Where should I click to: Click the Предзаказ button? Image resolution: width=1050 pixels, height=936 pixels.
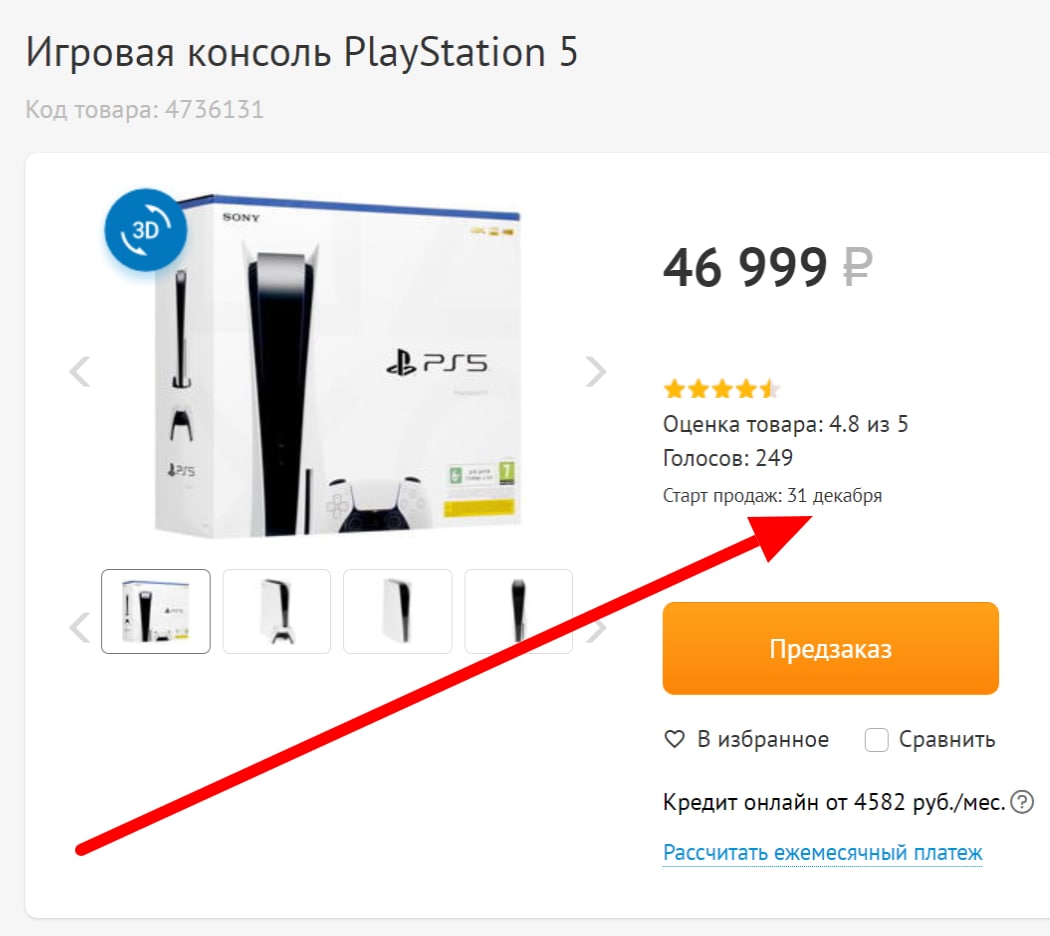[830, 648]
